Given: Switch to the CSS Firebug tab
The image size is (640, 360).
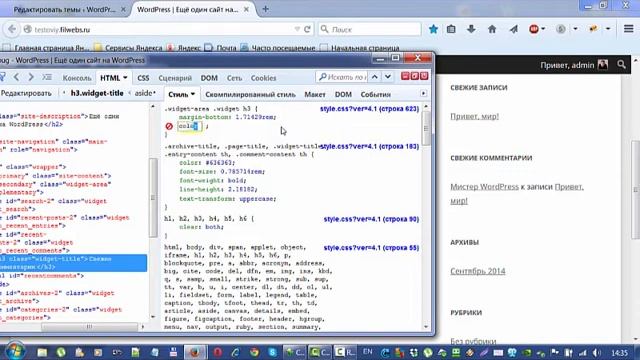Looking at the screenshot, I should coord(143,78).
